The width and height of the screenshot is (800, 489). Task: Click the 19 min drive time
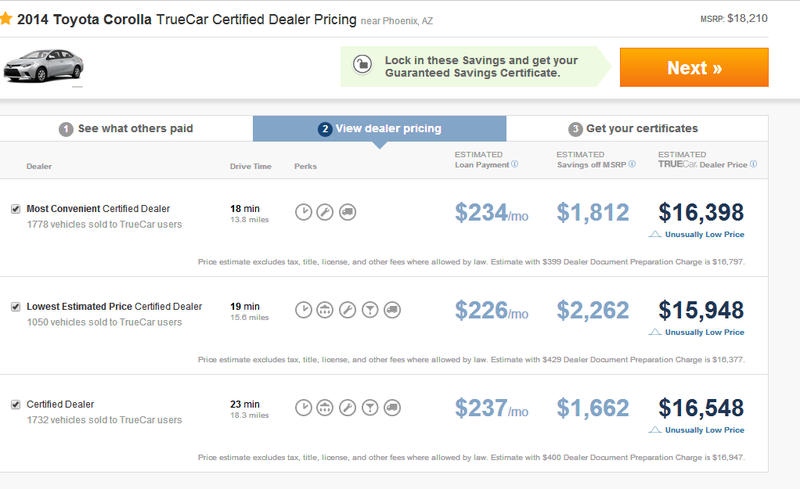245,307
